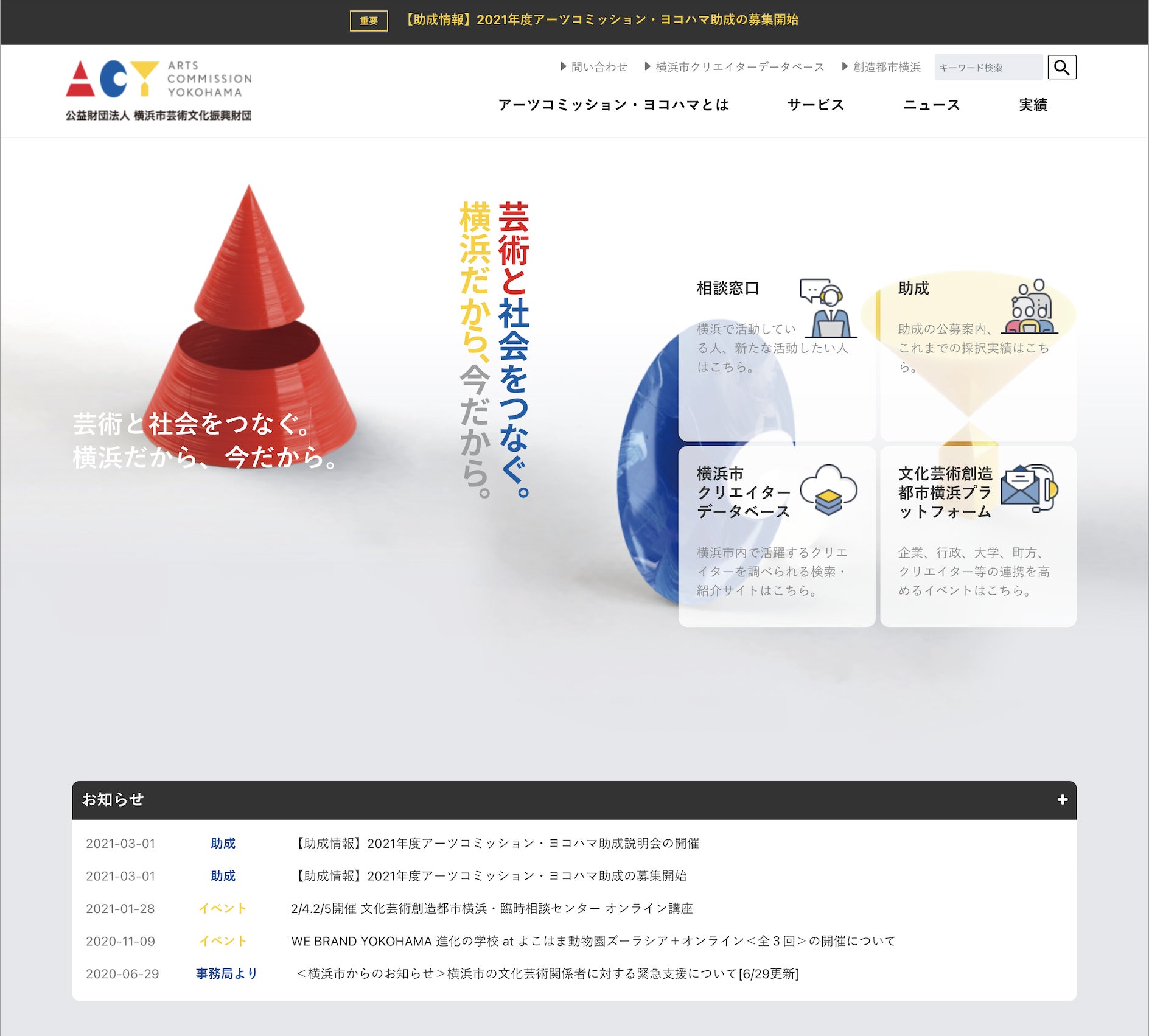Image resolution: width=1149 pixels, height=1036 pixels.
Task: Click the 助成 group of people icon
Action: click(1030, 307)
